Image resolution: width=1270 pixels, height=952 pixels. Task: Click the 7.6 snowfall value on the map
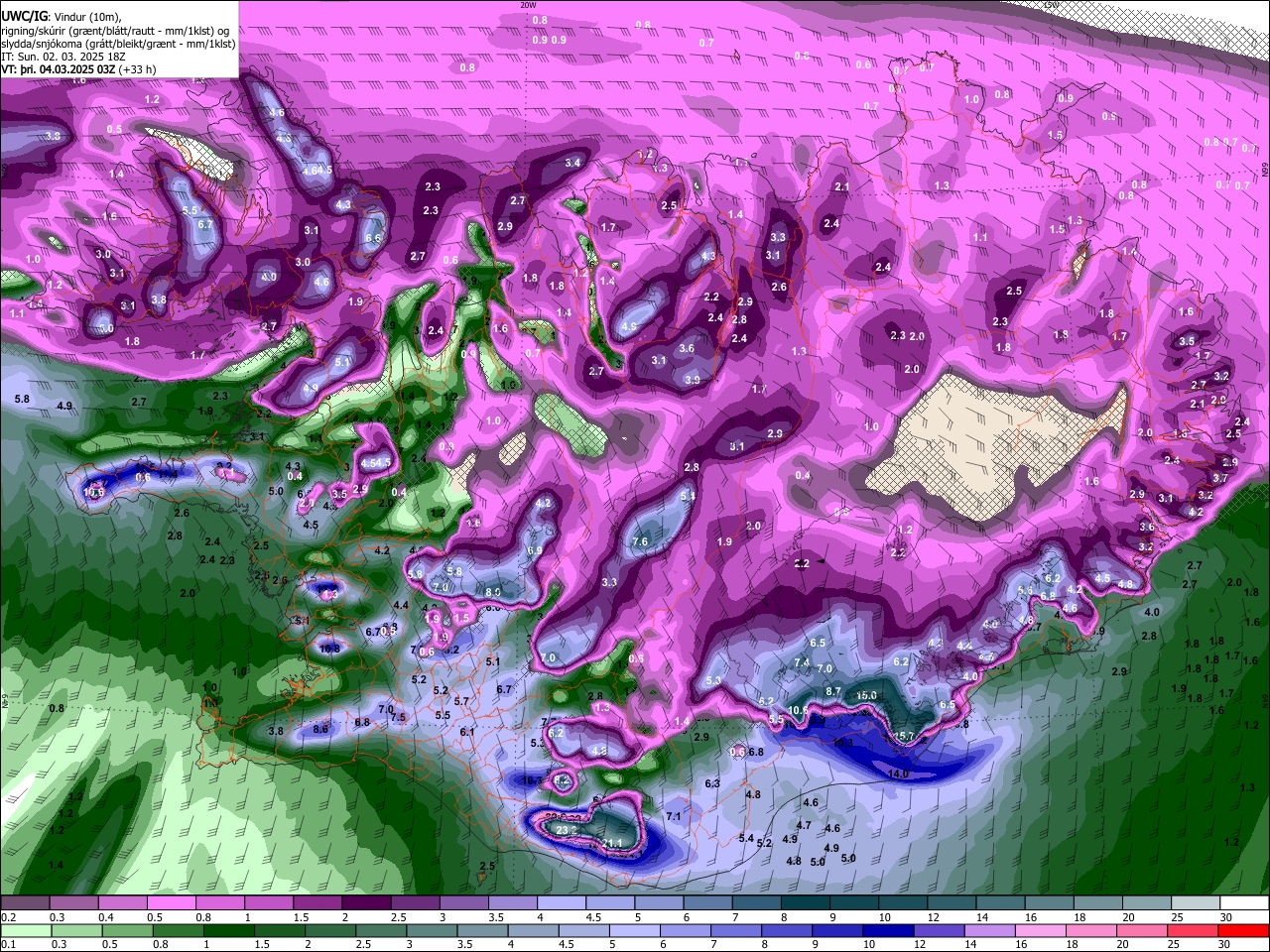coord(640,541)
